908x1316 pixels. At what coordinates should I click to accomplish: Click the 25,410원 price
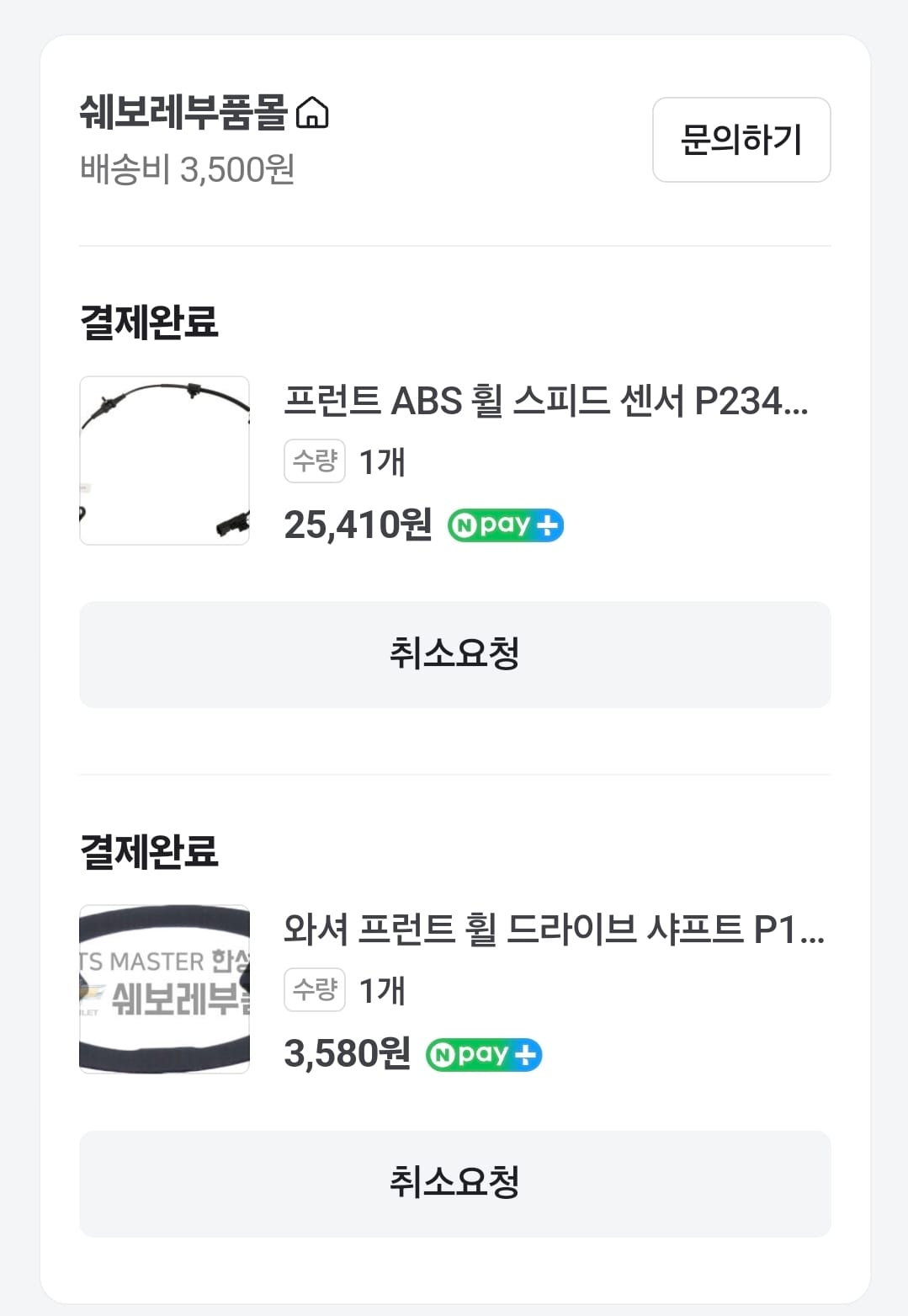pyautogui.click(x=358, y=525)
